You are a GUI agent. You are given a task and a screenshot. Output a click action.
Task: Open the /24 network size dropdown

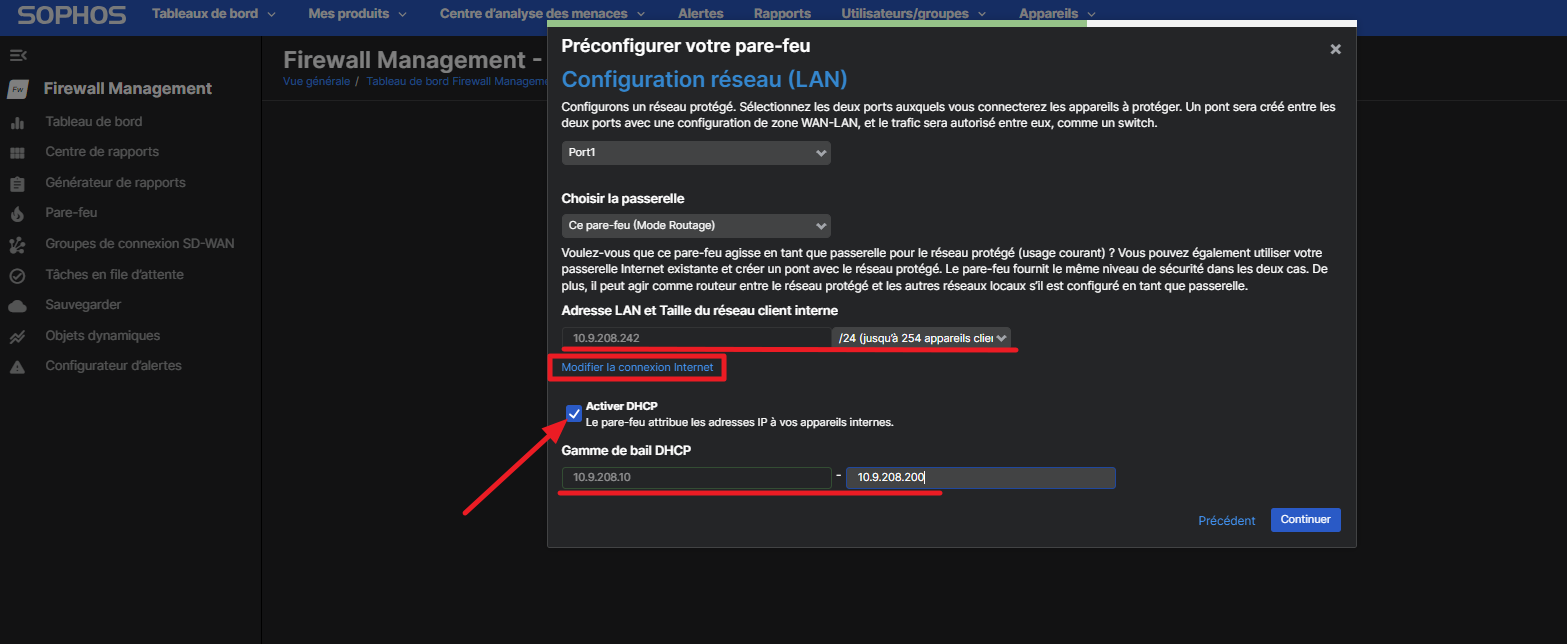(921, 338)
